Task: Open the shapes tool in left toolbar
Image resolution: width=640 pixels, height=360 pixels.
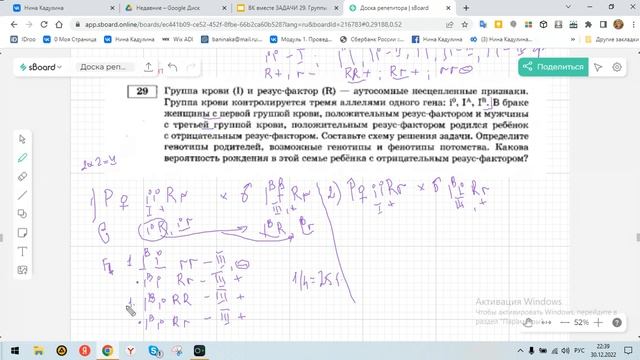Action: point(22,214)
